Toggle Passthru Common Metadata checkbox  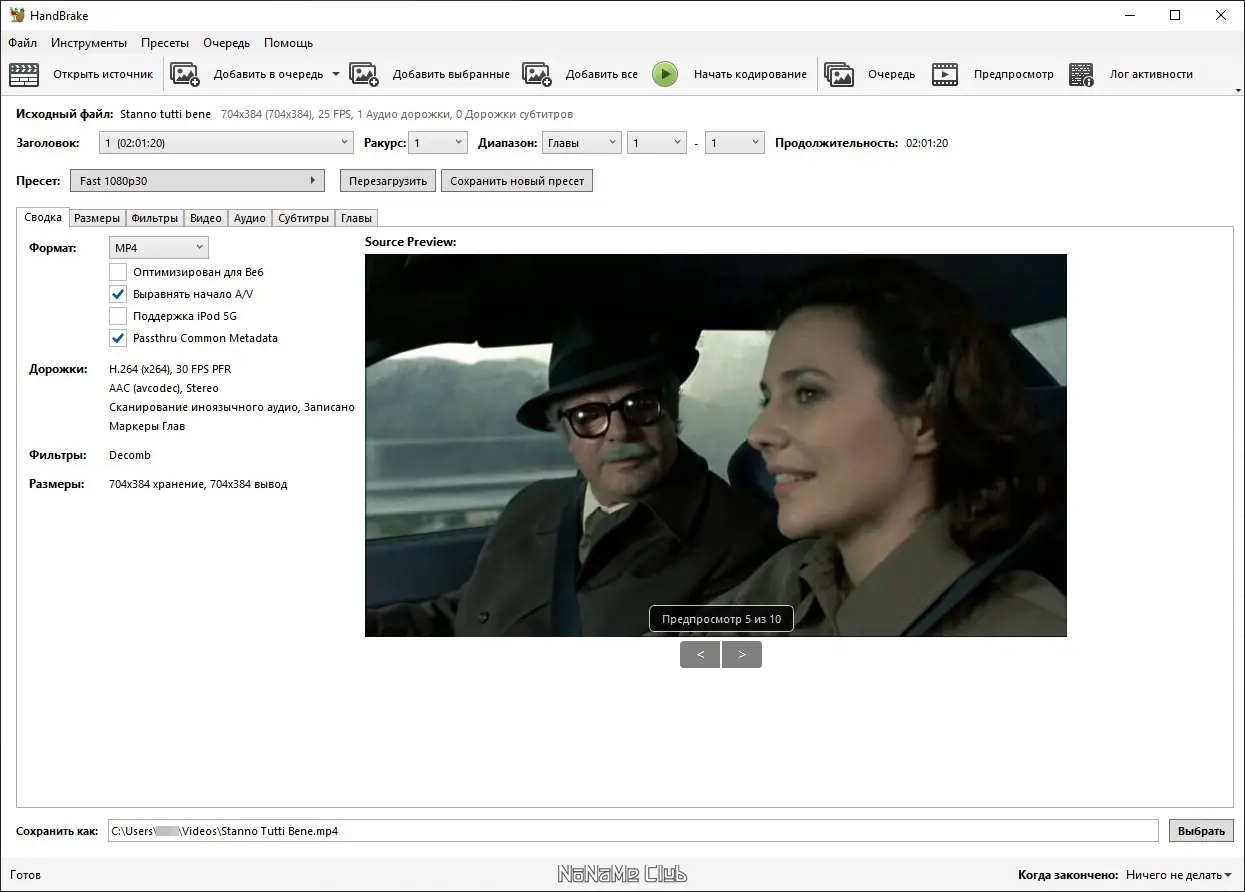118,338
